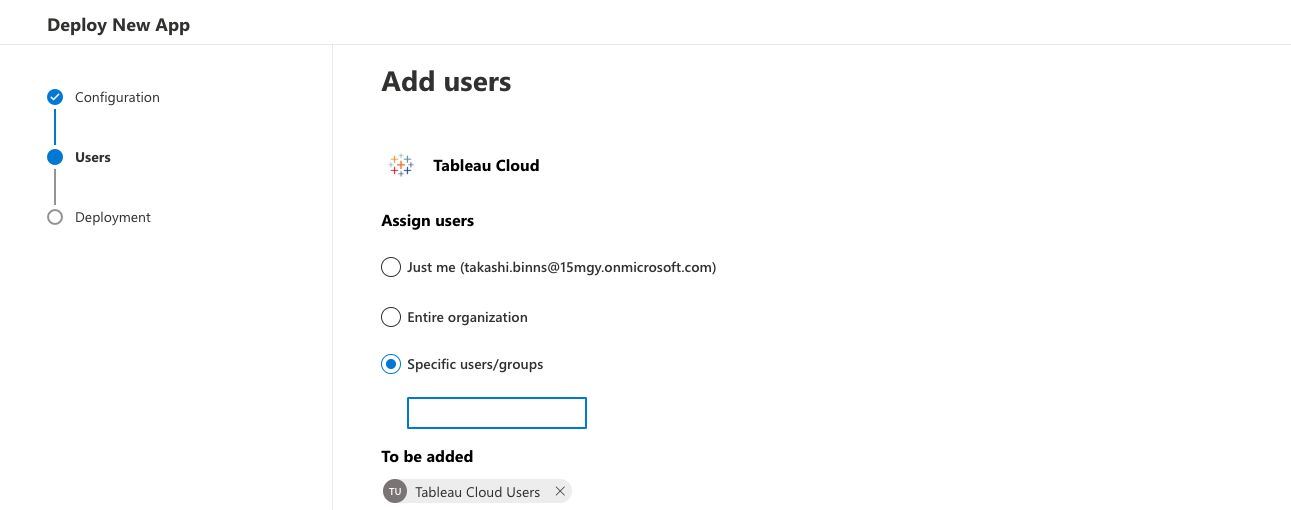Image resolution: width=1291 pixels, height=510 pixels.
Task: Open the Deployment step label
Action: pos(113,217)
